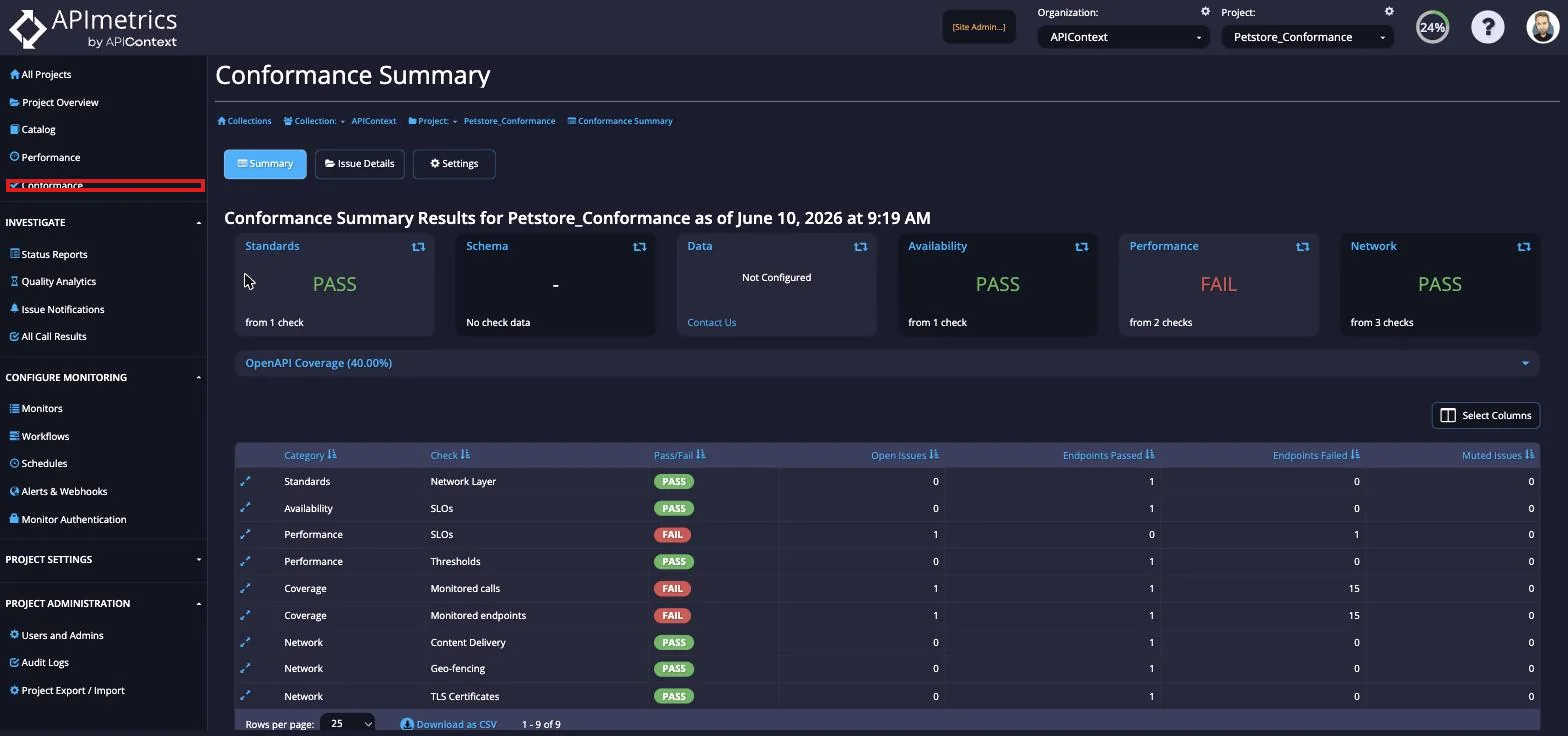Sort by Category column

coord(310,455)
